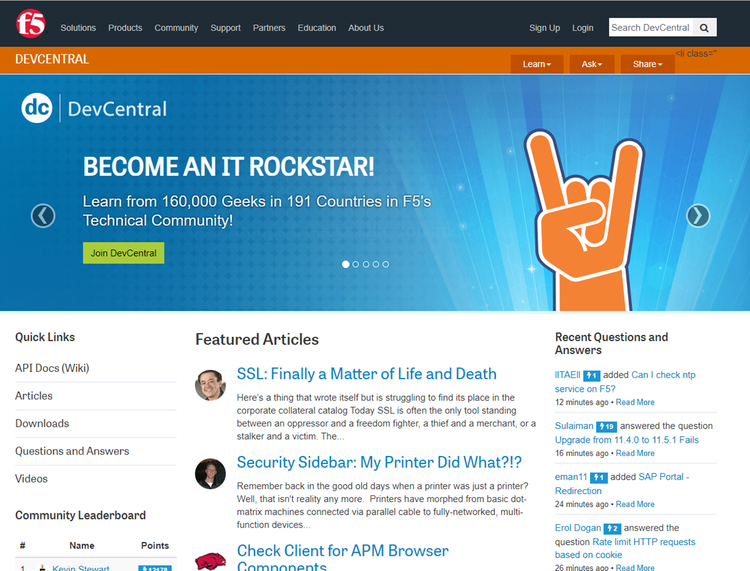
Task: Open IITAEI's user profile link
Action: click(x=567, y=375)
